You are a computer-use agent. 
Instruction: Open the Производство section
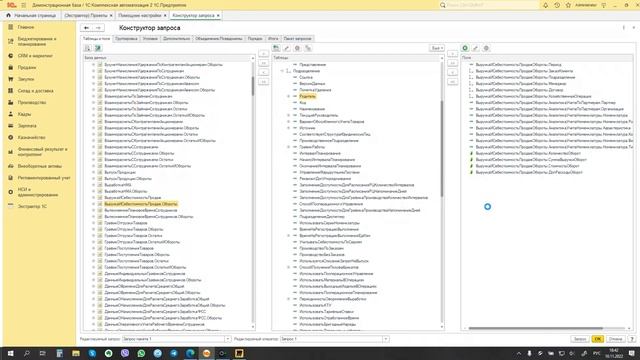[32, 102]
